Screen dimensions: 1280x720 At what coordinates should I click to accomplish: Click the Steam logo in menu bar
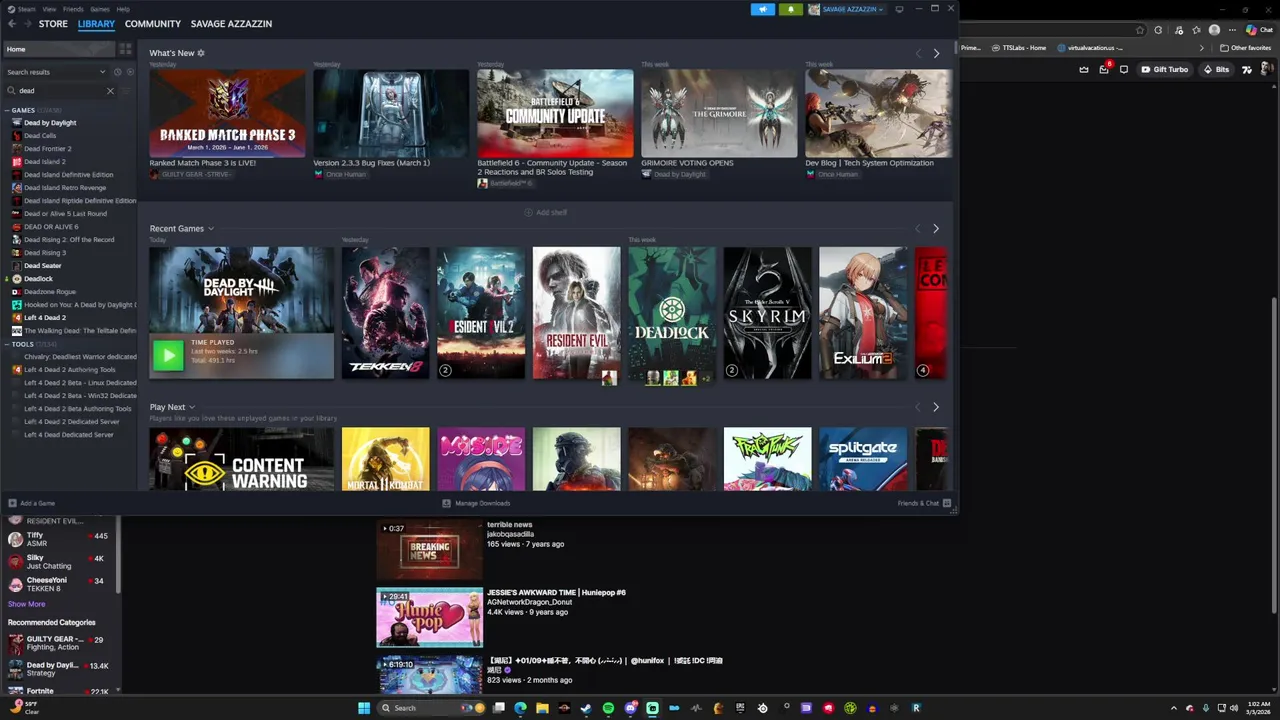click(x=11, y=9)
